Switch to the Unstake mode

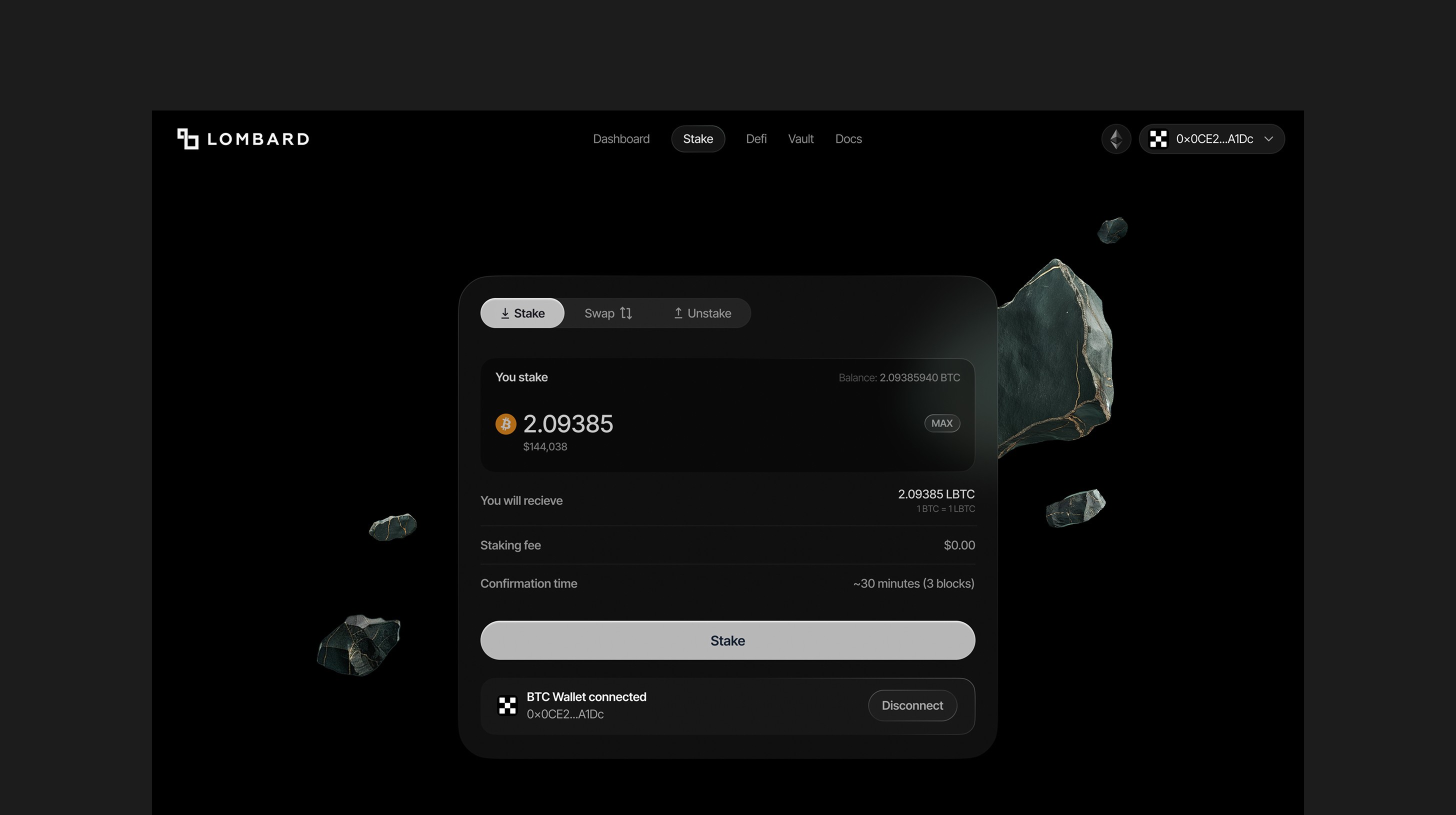(x=702, y=313)
